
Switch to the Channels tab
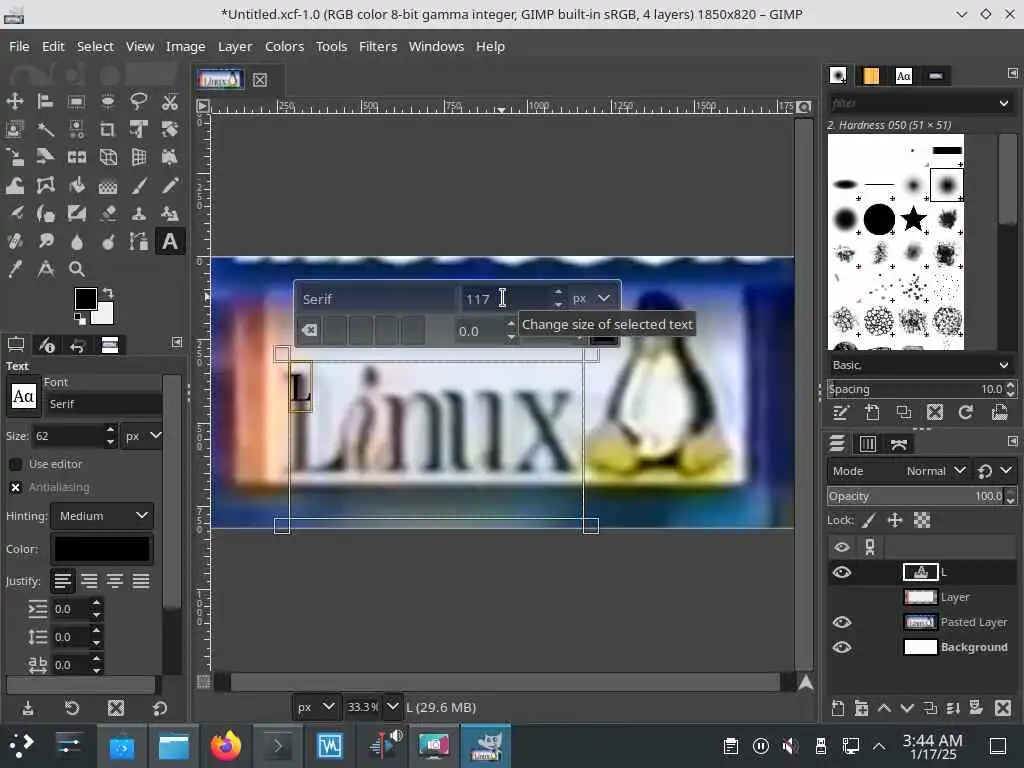tap(868, 444)
